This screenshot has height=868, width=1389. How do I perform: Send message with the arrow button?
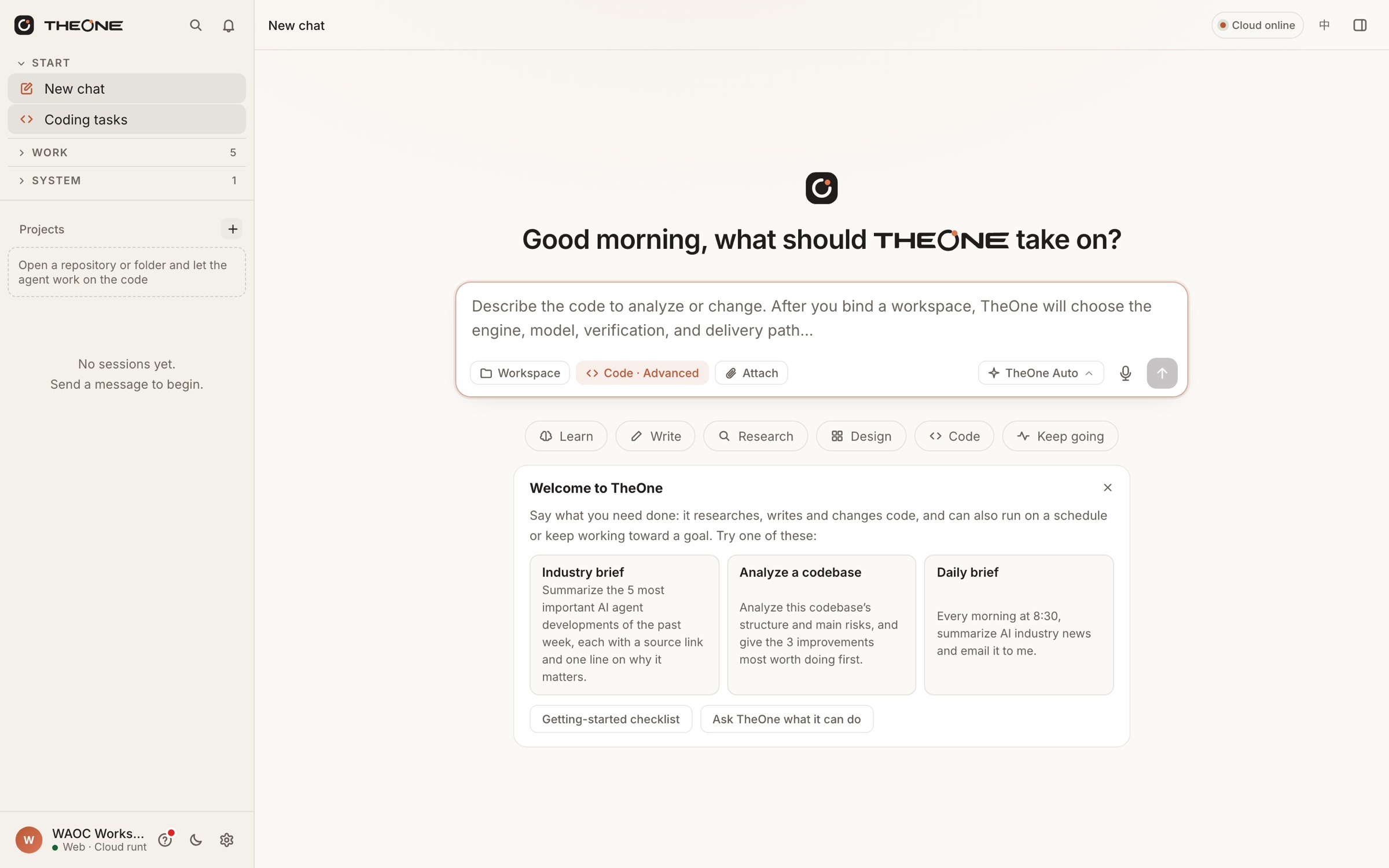click(1162, 373)
